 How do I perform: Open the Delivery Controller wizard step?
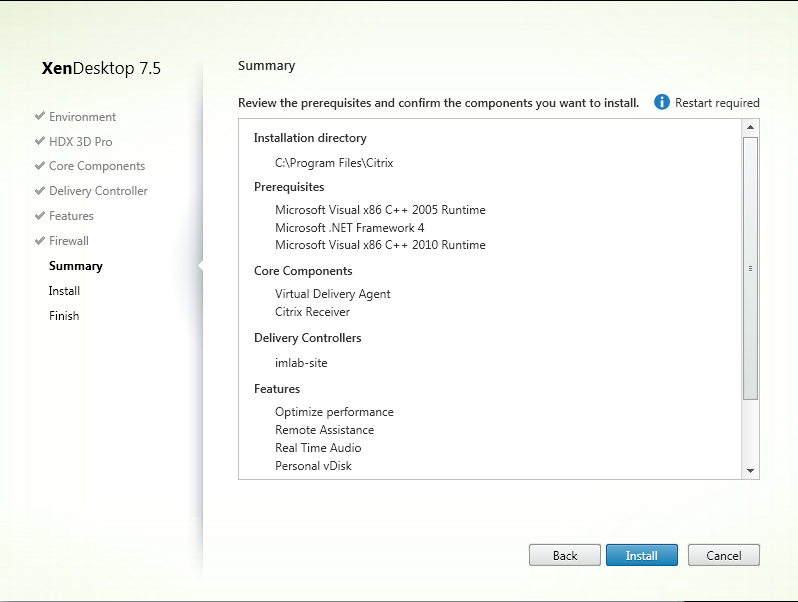click(98, 191)
